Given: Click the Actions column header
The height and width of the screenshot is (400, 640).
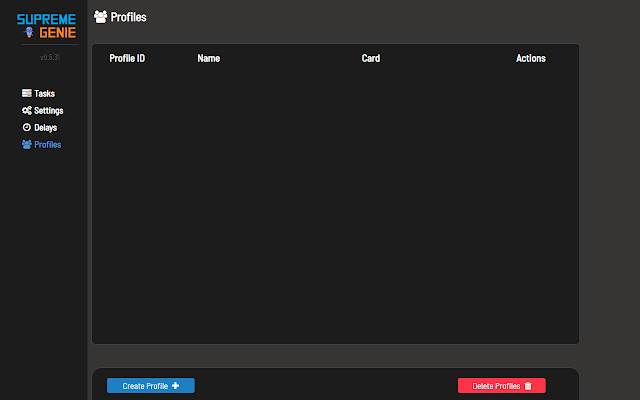Looking at the screenshot, I should click(531, 58).
